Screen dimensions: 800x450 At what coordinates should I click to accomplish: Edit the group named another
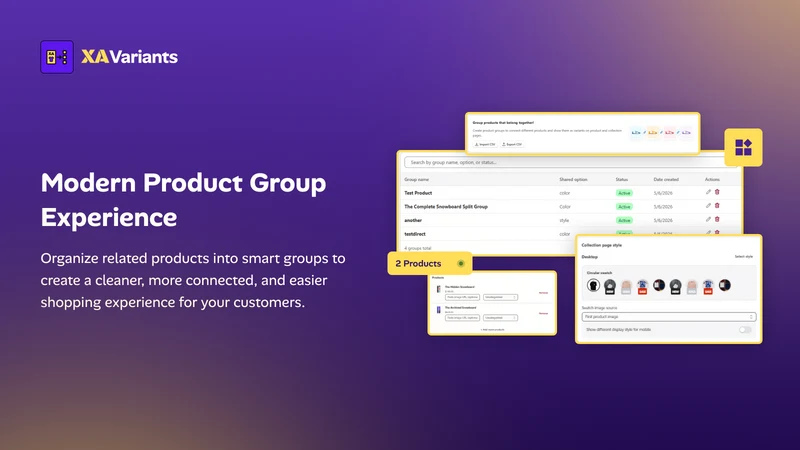pos(708,219)
